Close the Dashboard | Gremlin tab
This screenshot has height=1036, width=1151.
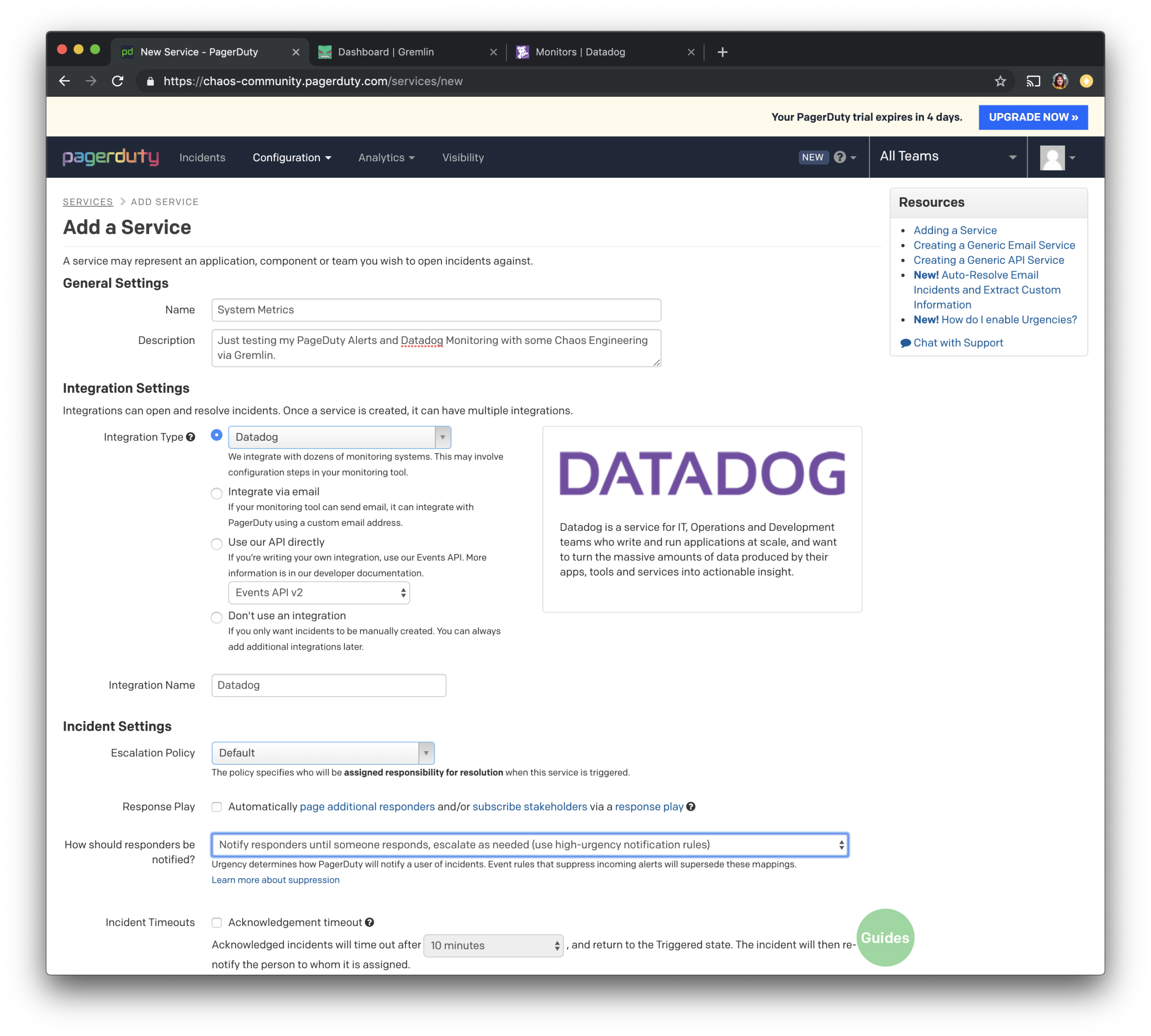tap(494, 52)
